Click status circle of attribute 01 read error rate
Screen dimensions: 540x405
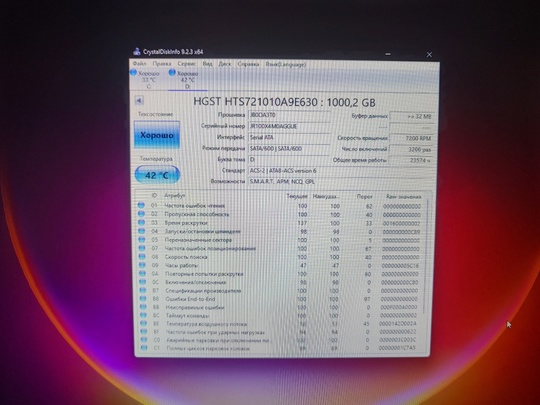141,205
